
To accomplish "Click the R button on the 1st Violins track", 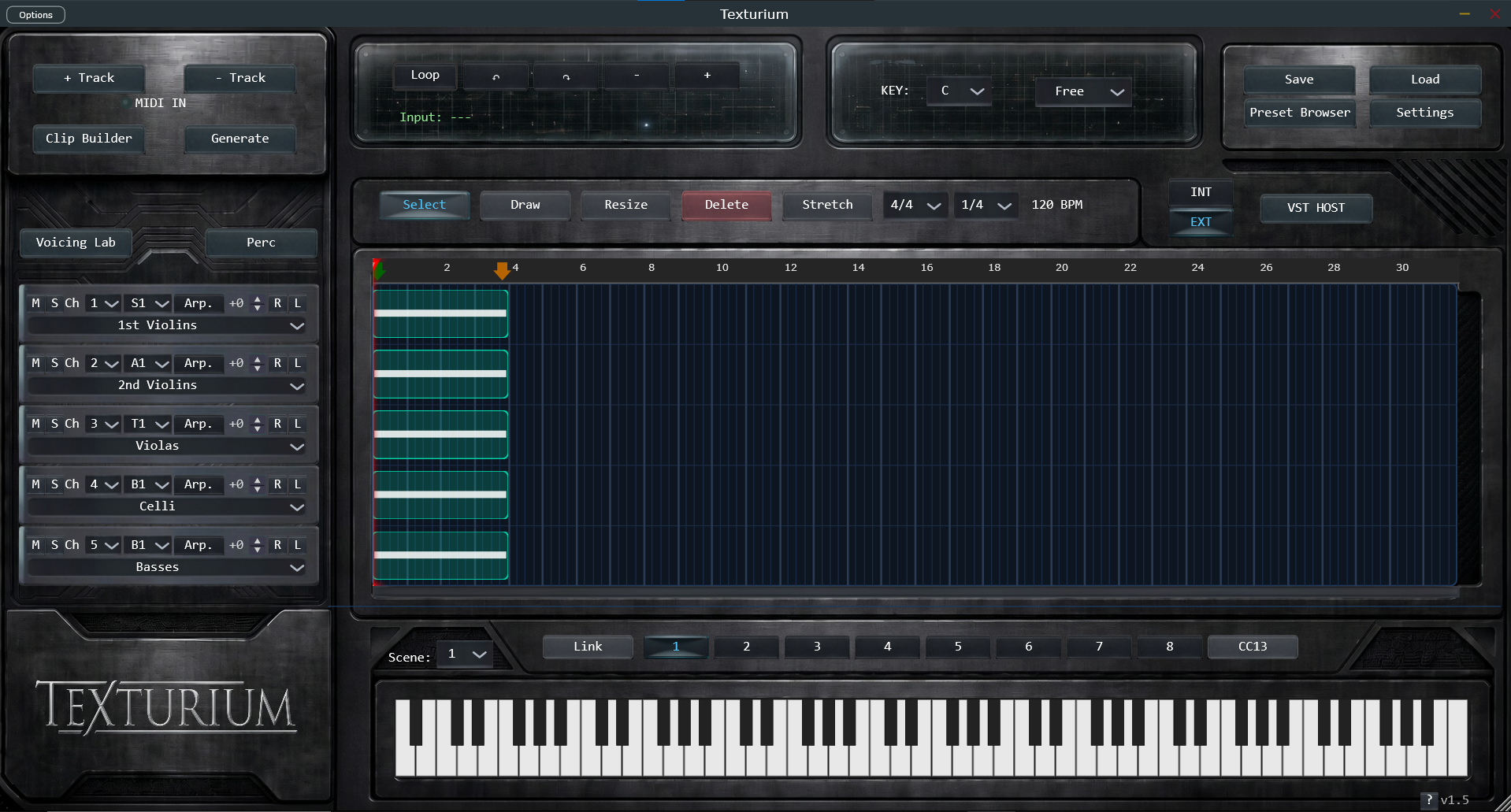I will point(277,303).
